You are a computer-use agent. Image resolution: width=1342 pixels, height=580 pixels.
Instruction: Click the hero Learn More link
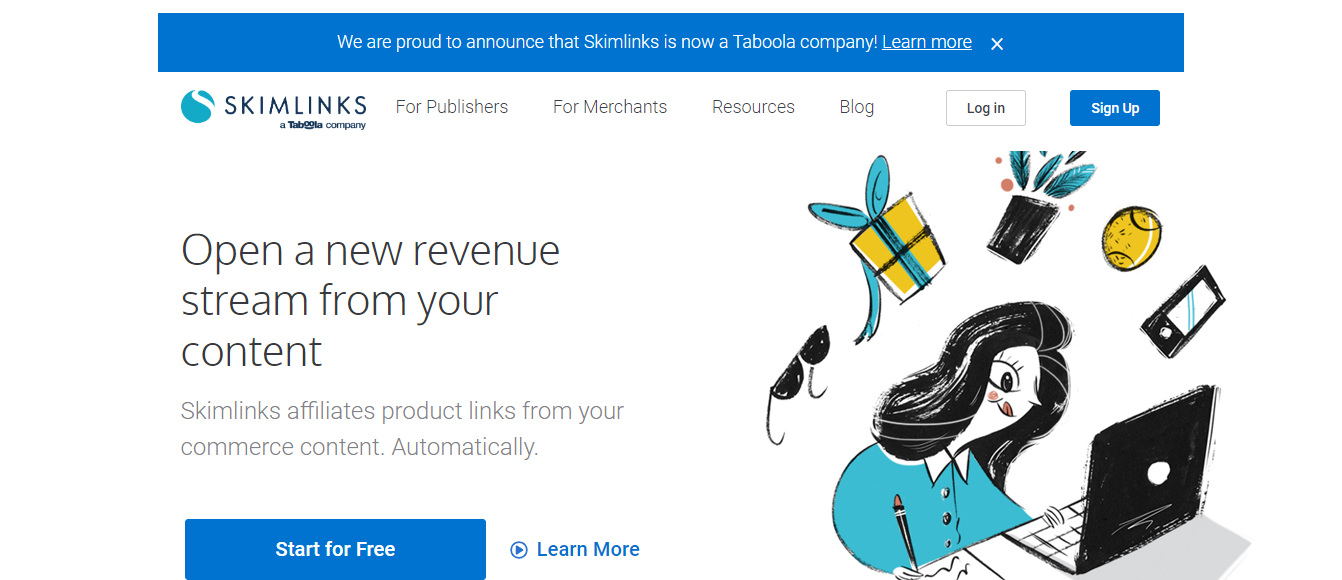pyautogui.click(x=588, y=549)
